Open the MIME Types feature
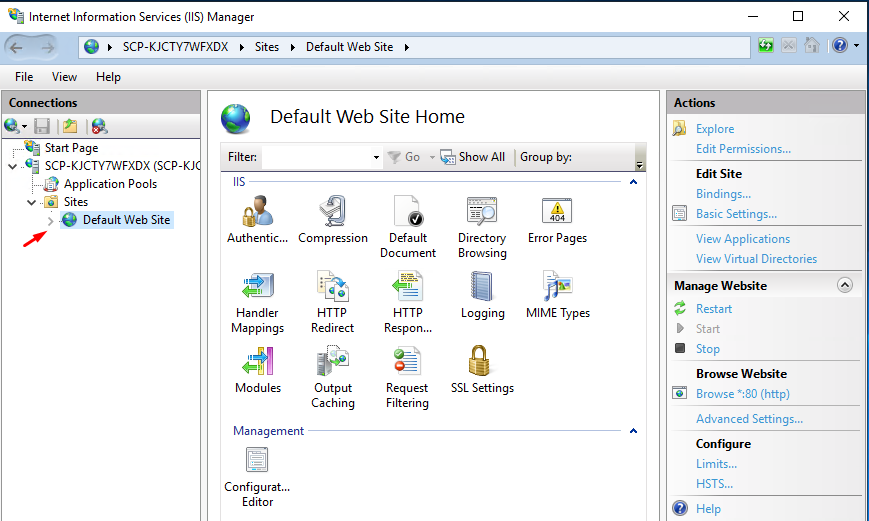869x521 pixels. pyautogui.click(x=558, y=295)
